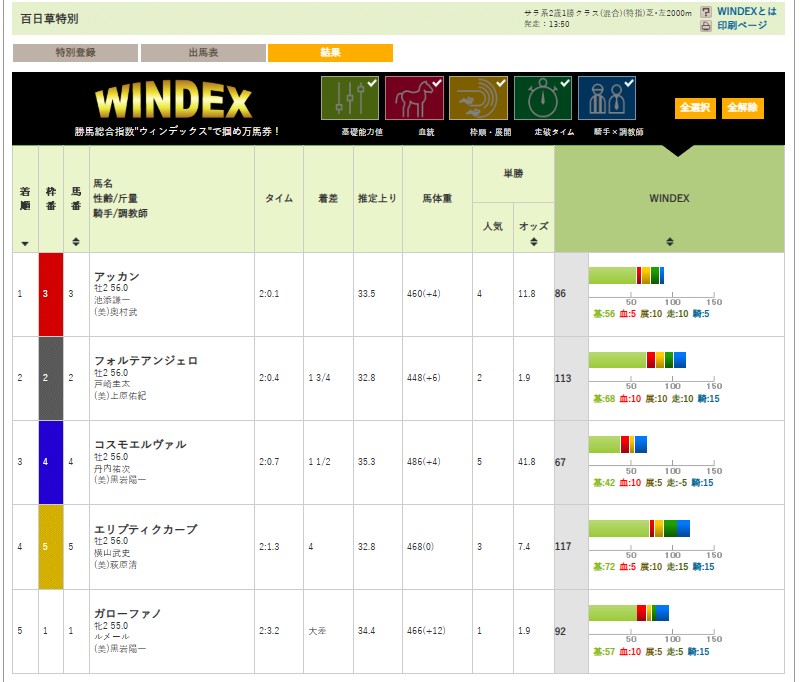Click the 血統 horse icon

(x=413, y=98)
